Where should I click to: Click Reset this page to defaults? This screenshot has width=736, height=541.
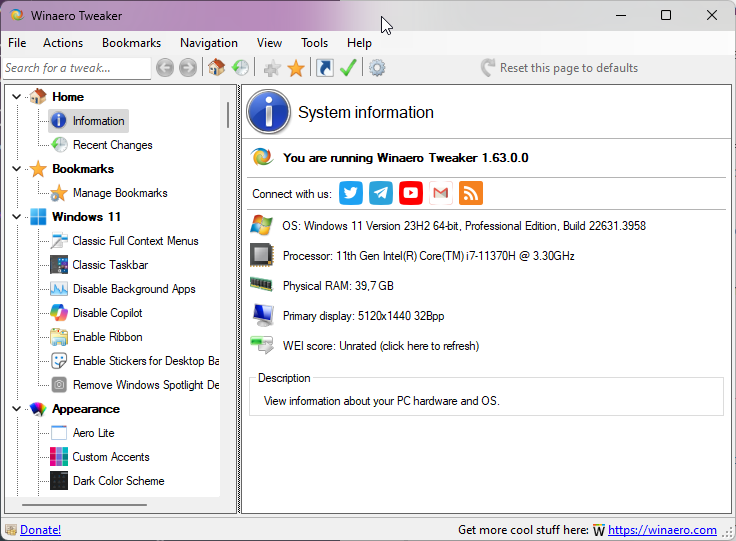click(x=559, y=68)
